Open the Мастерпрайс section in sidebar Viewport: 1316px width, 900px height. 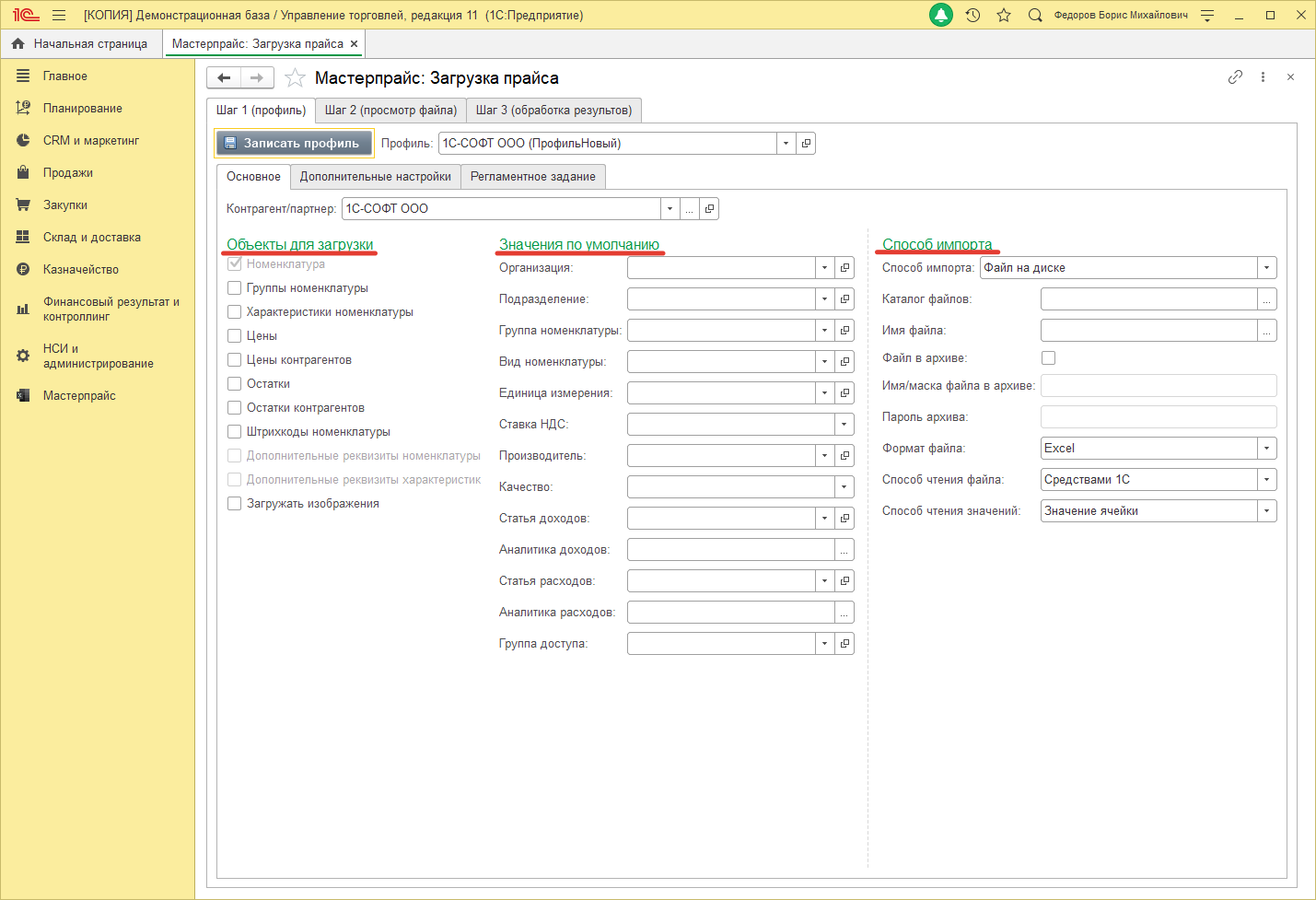(x=79, y=396)
